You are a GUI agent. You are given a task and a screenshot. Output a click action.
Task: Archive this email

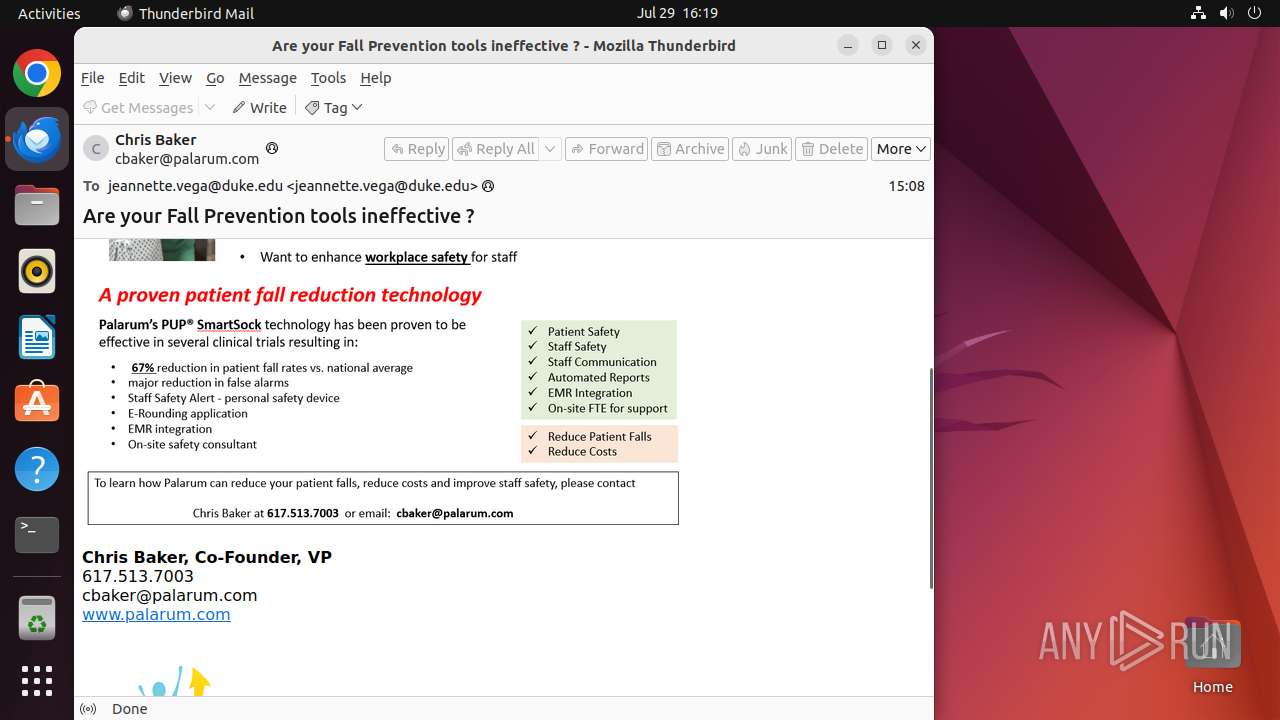tap(690, 149)
